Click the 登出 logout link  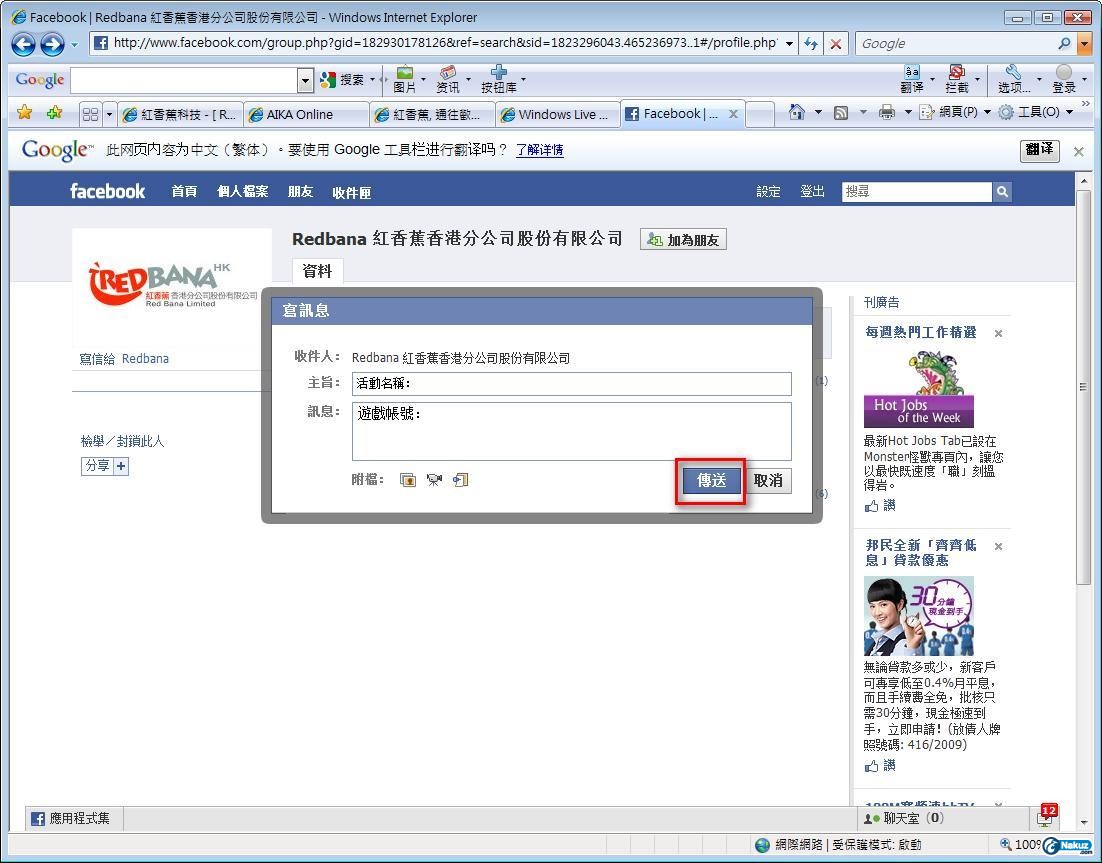[812, 191]
